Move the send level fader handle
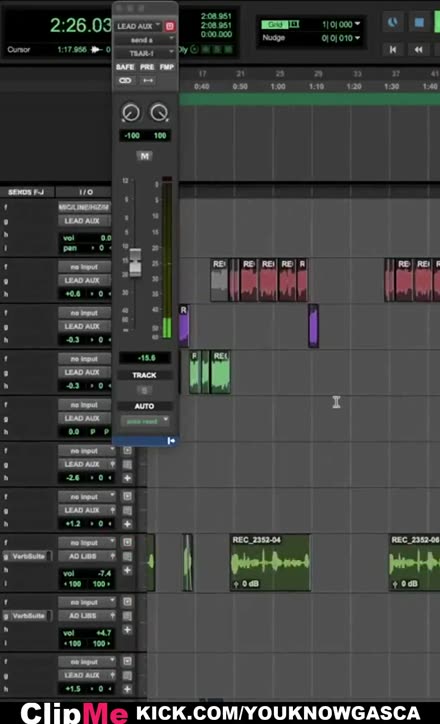 (135, 262)
